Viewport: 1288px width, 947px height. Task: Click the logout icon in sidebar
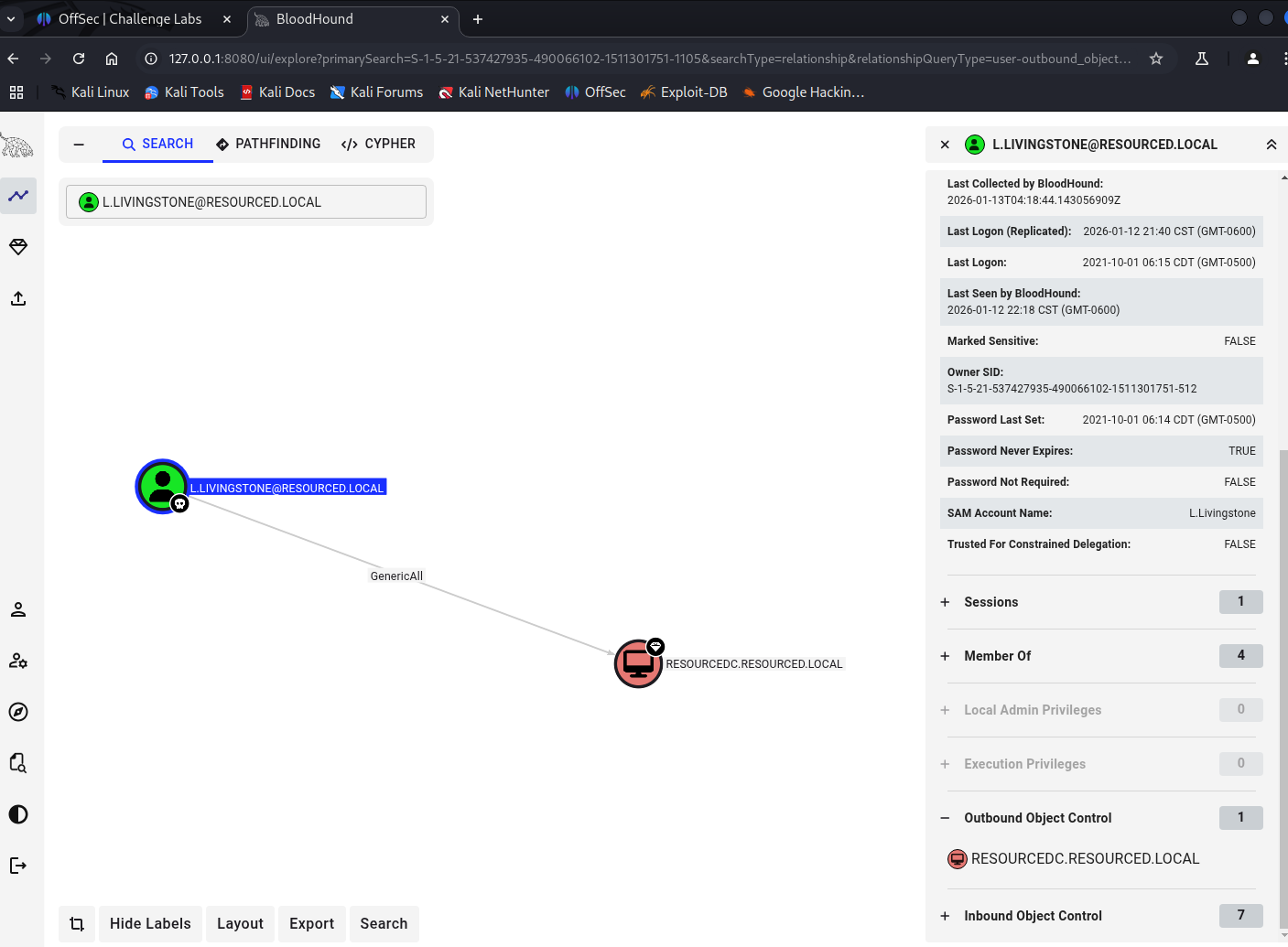pos(18,866)
